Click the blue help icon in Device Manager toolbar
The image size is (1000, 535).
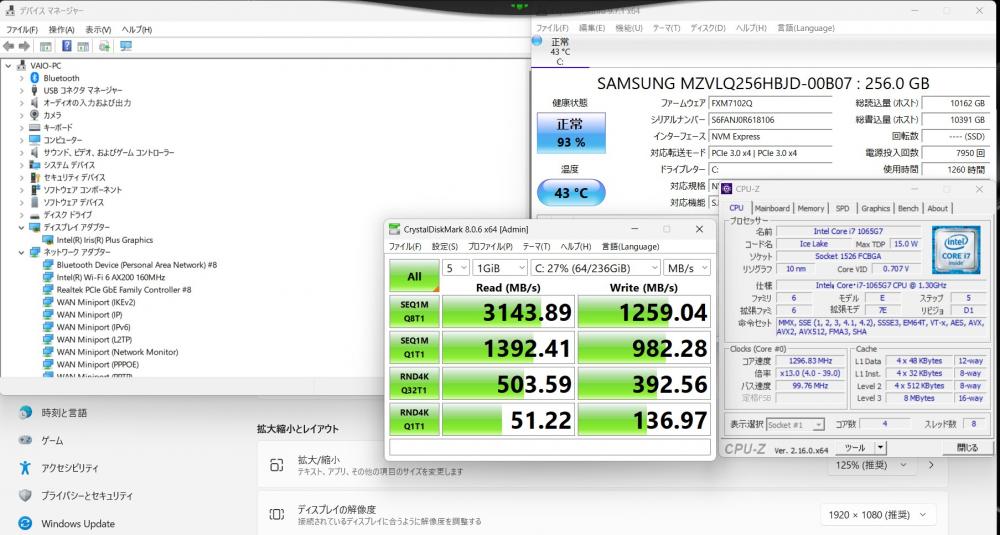coord(66,47)
